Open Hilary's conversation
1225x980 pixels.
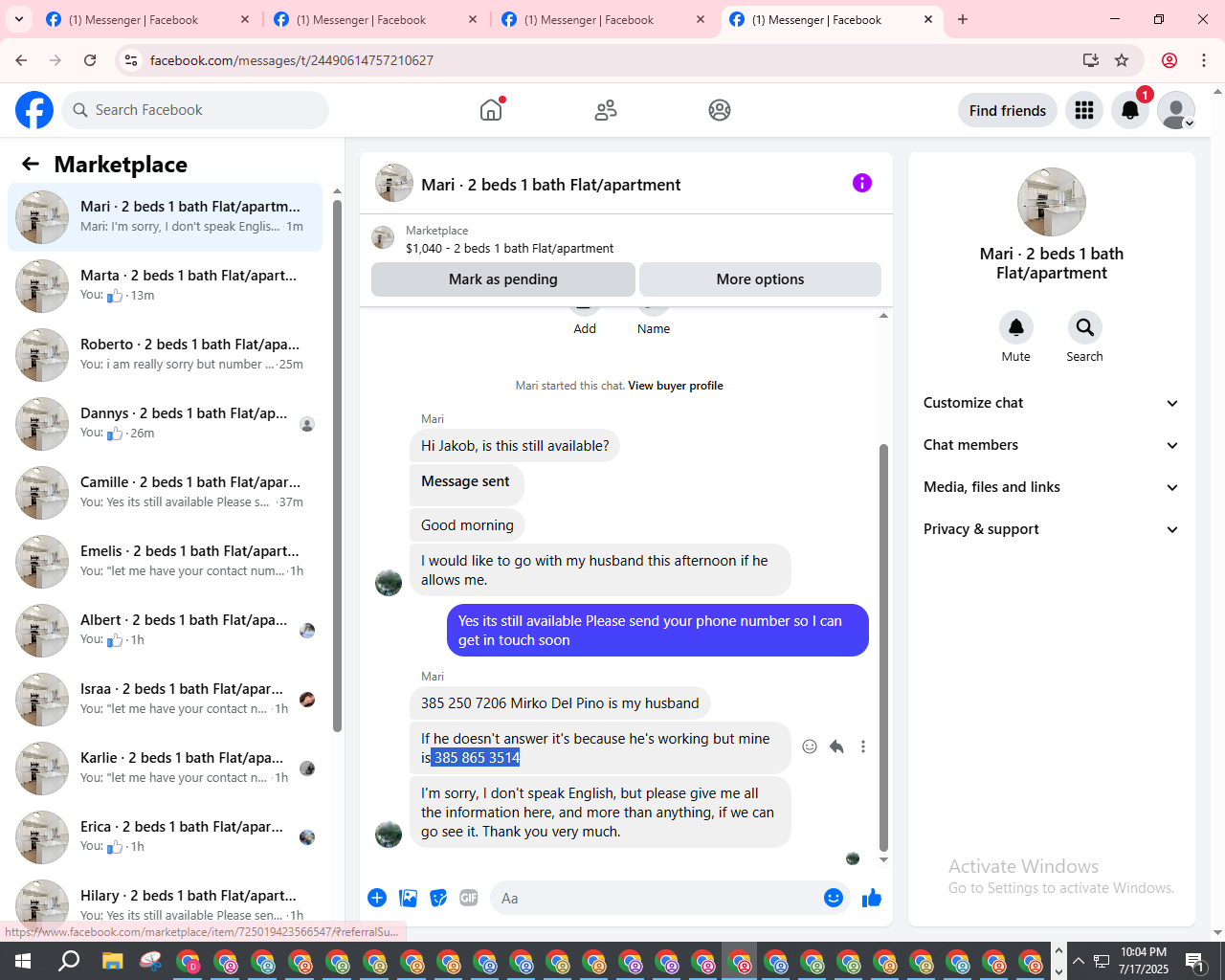[165, 904]
